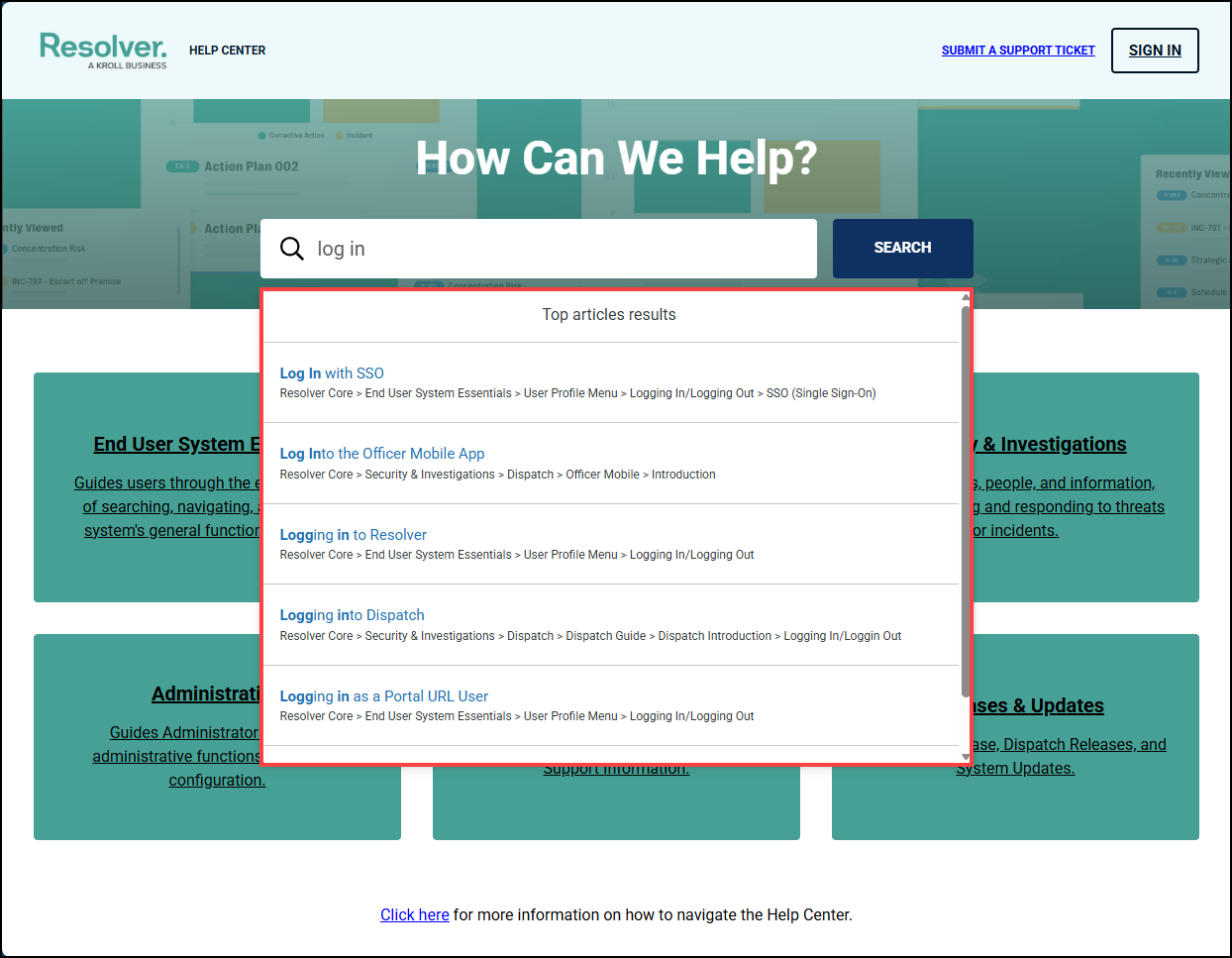Click the Officer Mobile Introduction breadcrumb path
Image resolution: width=1232 pixels, height=958 pixels.
click(x=497, y=475)
